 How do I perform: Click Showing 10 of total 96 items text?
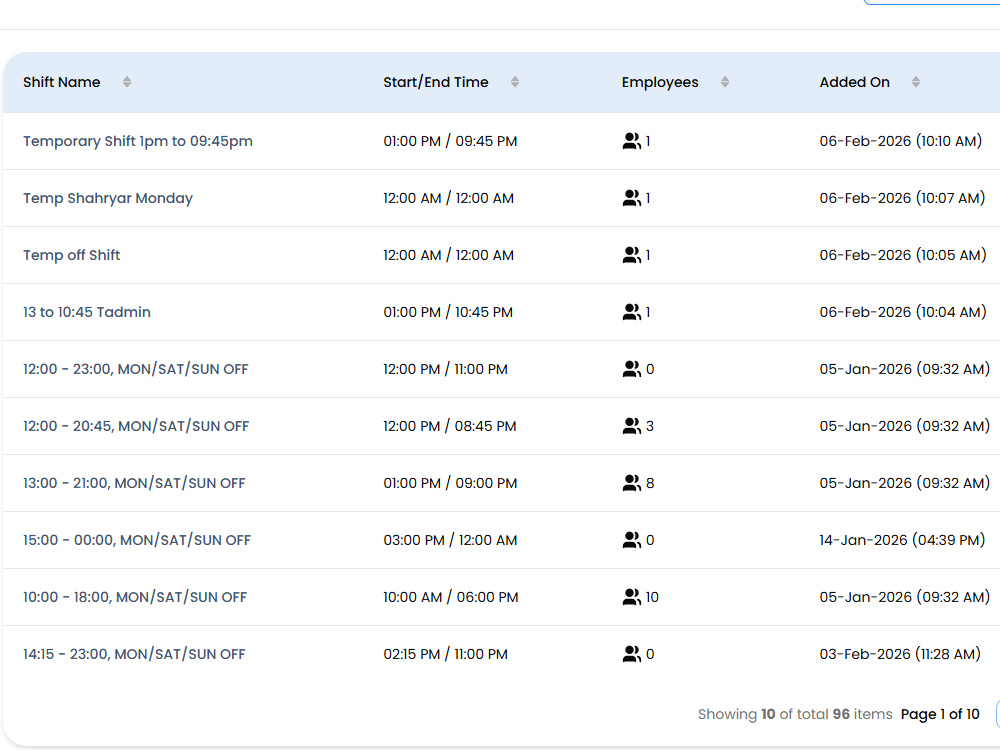(x=795, y=714)
